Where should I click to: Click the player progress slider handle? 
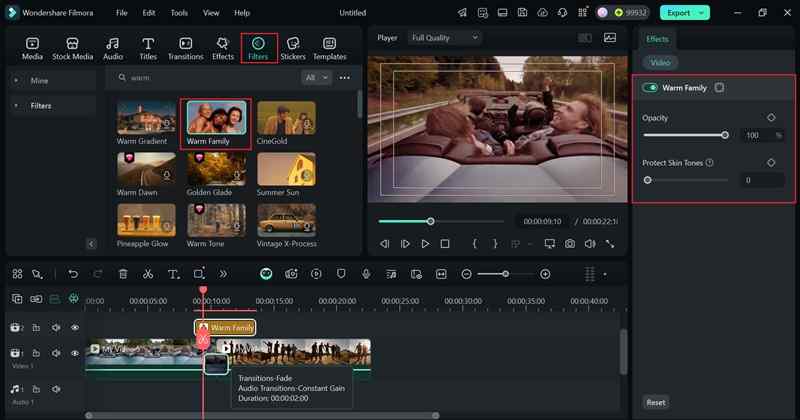(431, 221)
